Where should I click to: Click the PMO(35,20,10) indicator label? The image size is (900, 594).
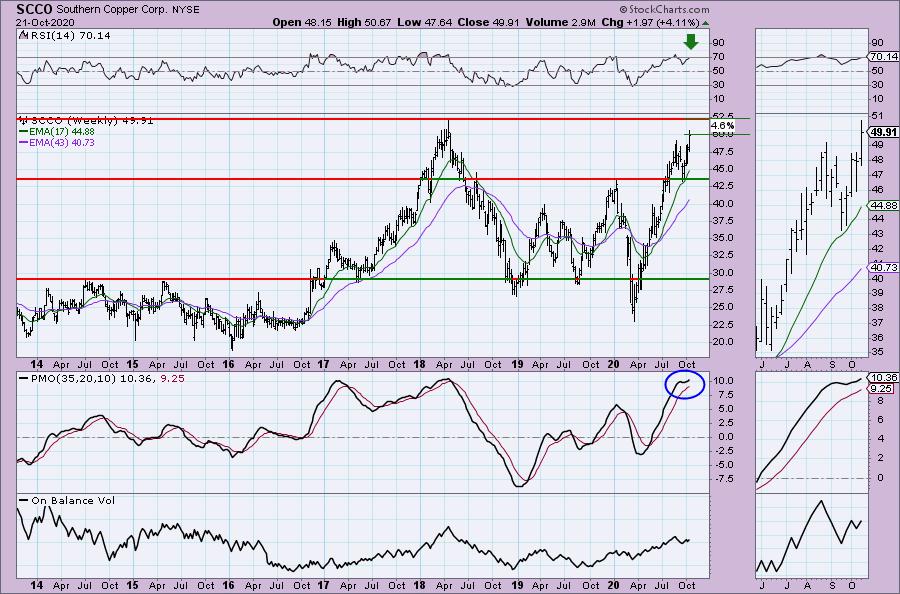coord(73,379)
